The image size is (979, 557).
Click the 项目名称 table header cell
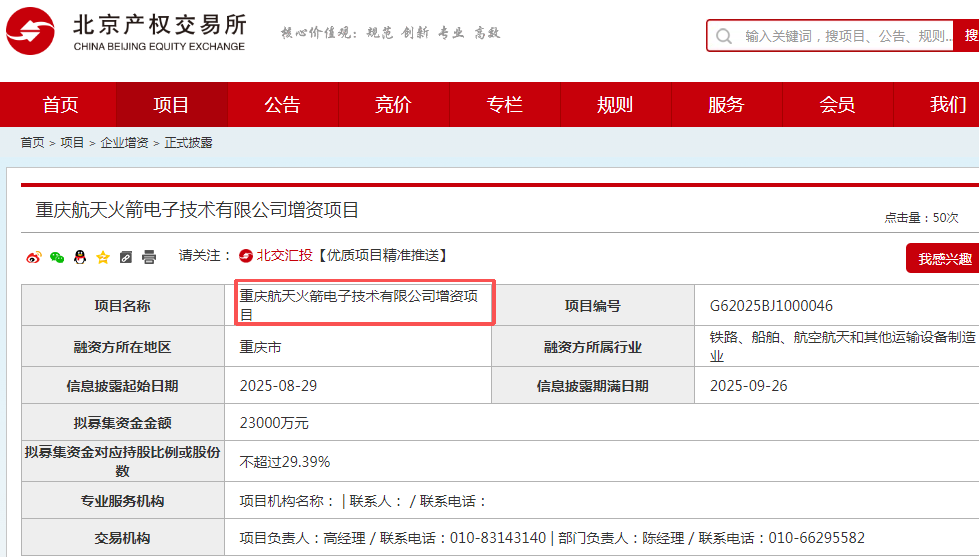click(x=123, y=305)
